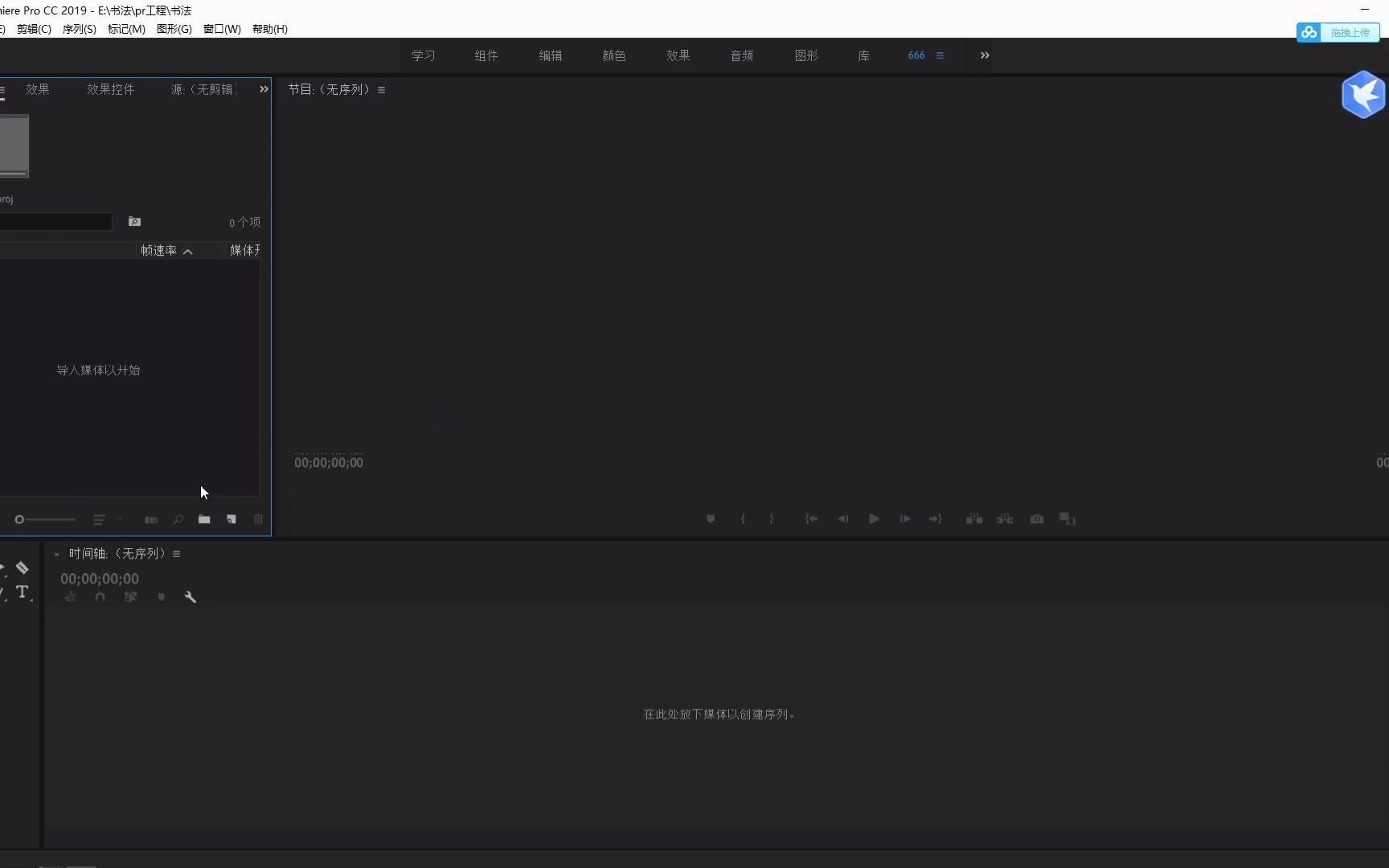
Task: Switch to the 颜色 workspace
Action: (x=614, y=55)
